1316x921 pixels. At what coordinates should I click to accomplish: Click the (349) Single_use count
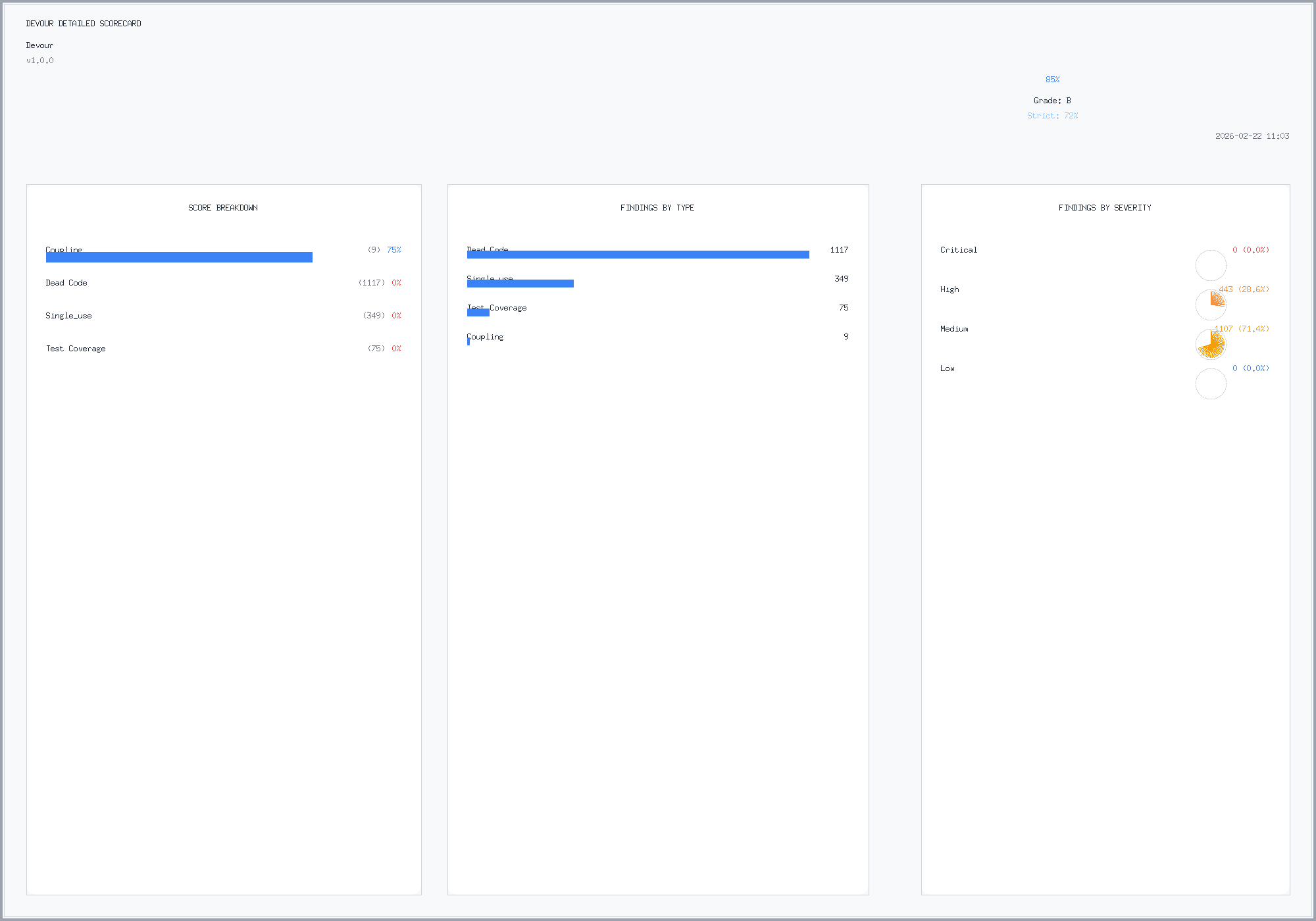374,316
